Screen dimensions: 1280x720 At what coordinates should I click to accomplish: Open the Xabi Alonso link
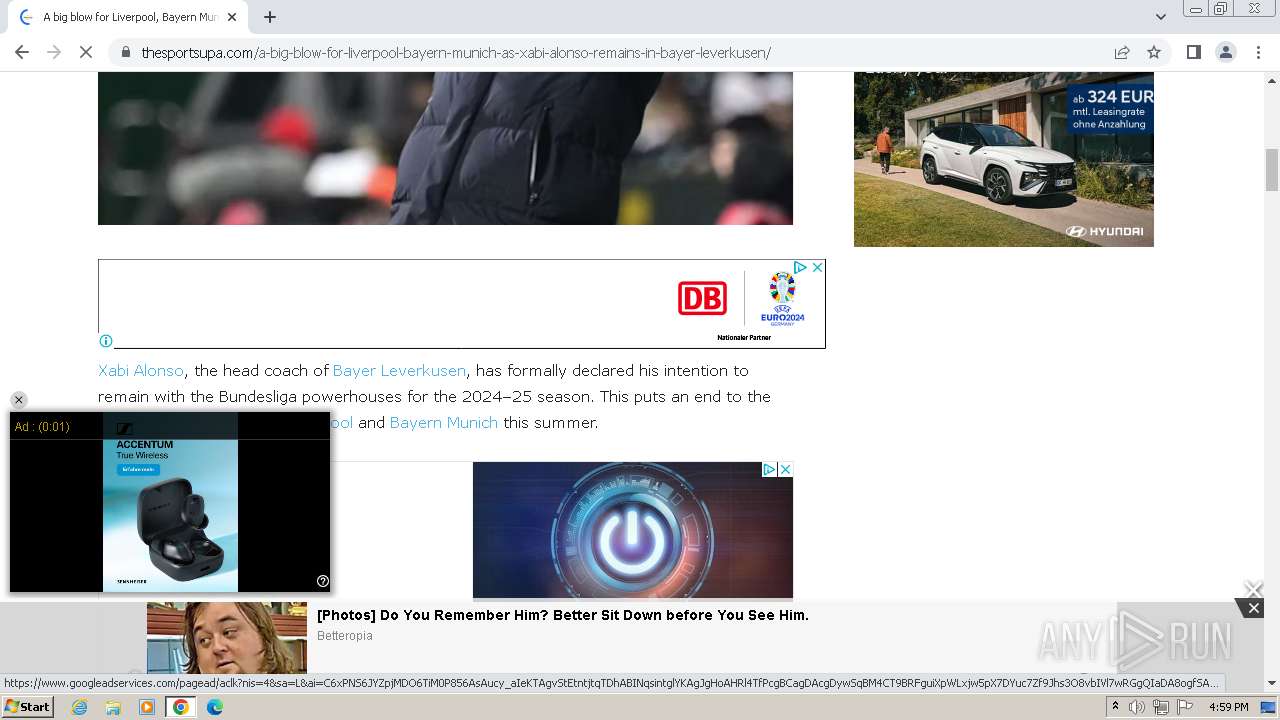141,370
